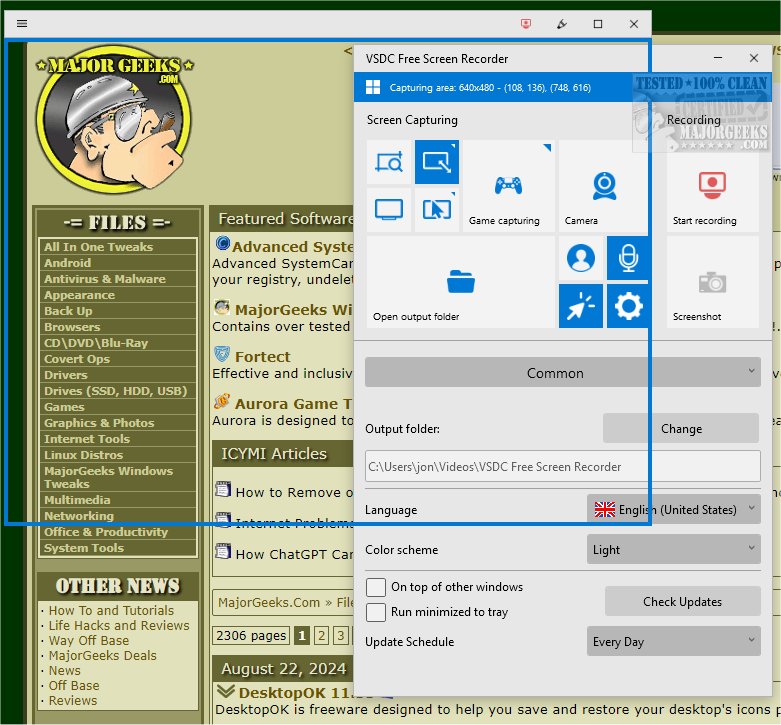The height and width of the screenshot is (725, 781).
Task: Expand game capturing options corner arrow
Action: [x=547, y=147]
